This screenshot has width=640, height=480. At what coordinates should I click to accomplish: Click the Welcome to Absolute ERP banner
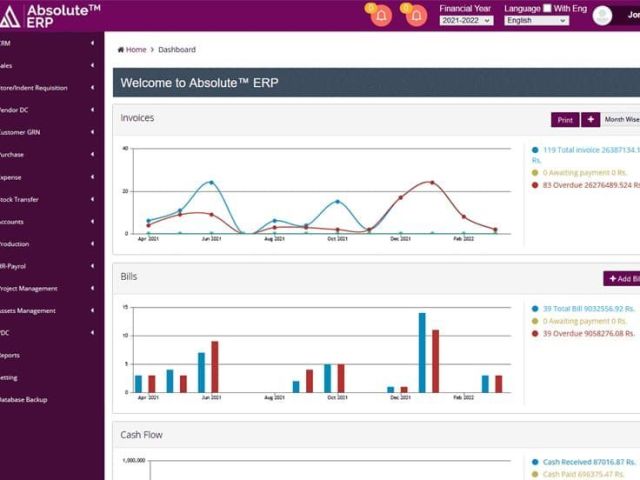[376, 83]
